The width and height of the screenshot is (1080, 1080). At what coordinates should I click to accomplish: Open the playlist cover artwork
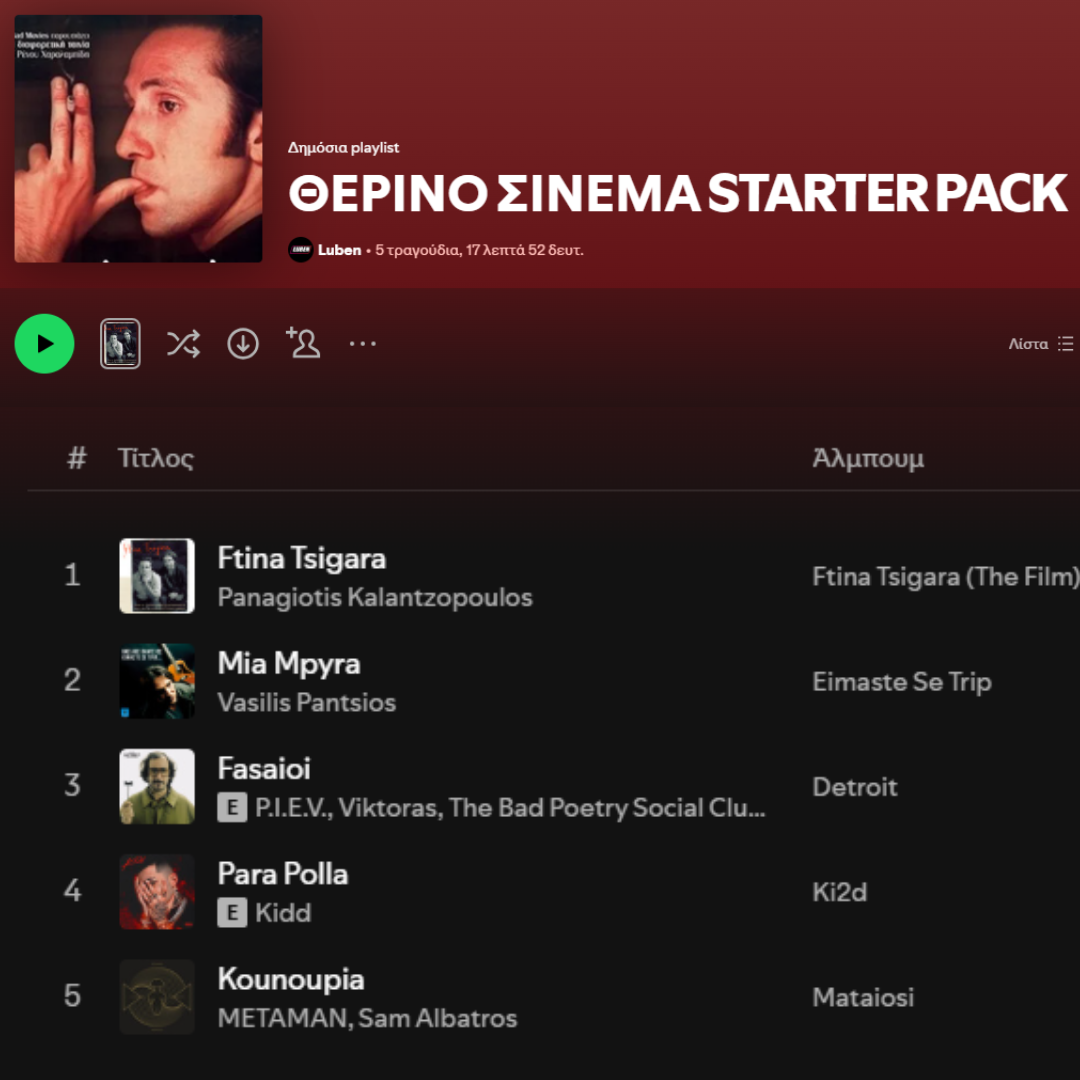138,138
